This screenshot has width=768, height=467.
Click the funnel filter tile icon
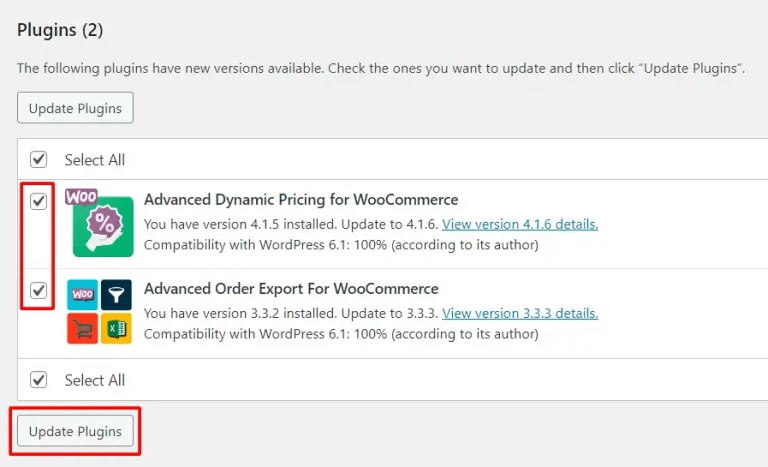pos(116,295)
